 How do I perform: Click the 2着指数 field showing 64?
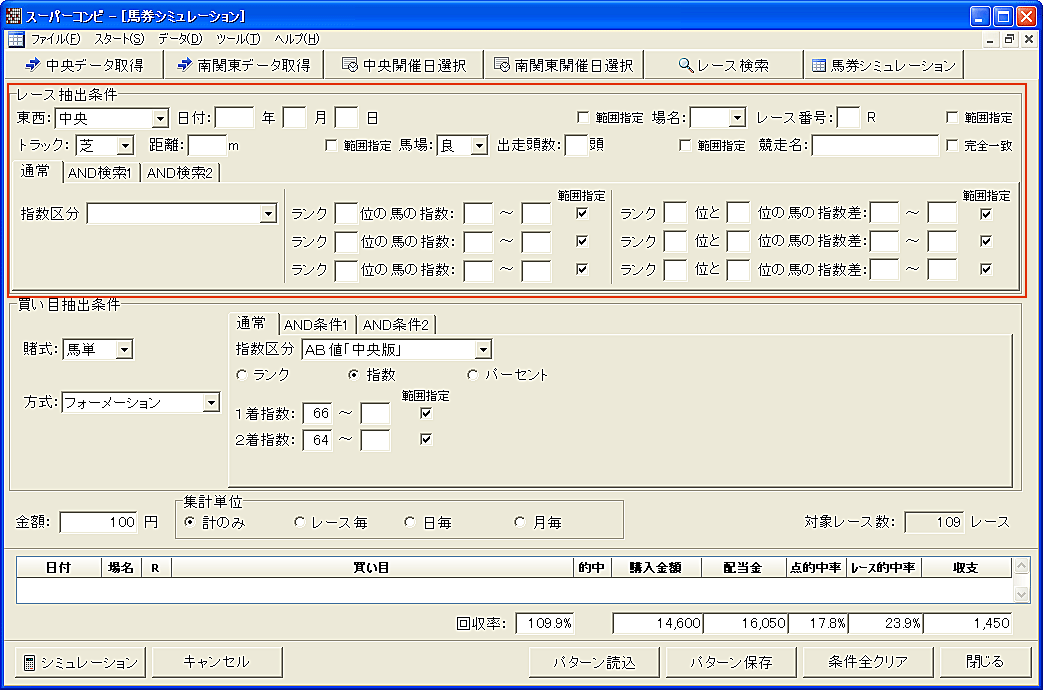317,440
